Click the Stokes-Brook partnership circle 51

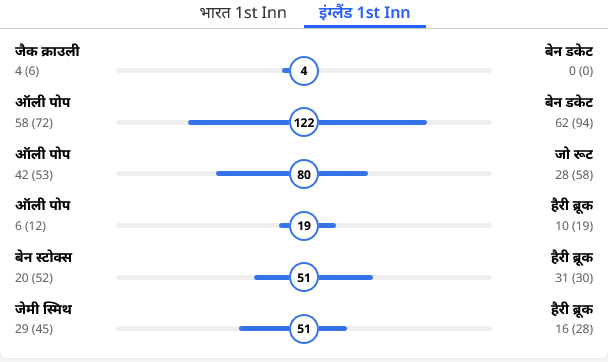pyautogui.click(x=304, y=278)
